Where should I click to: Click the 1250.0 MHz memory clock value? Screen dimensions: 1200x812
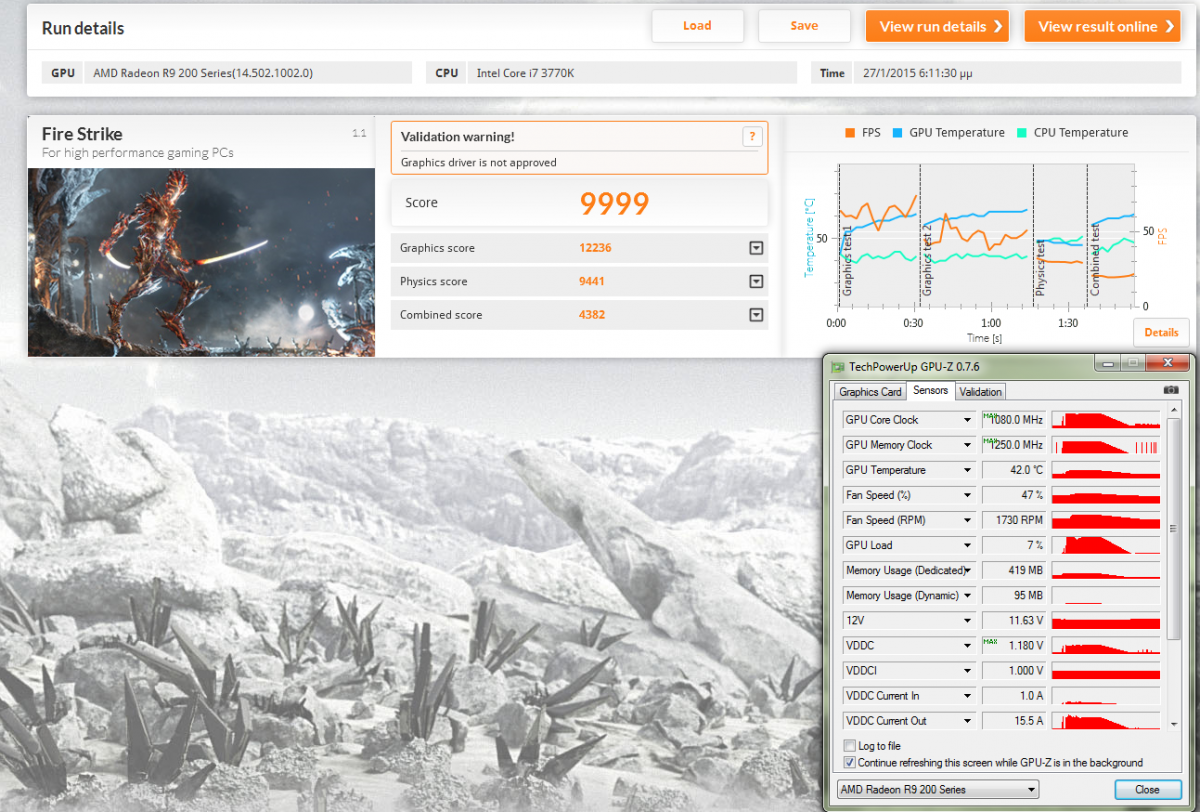1014,445
